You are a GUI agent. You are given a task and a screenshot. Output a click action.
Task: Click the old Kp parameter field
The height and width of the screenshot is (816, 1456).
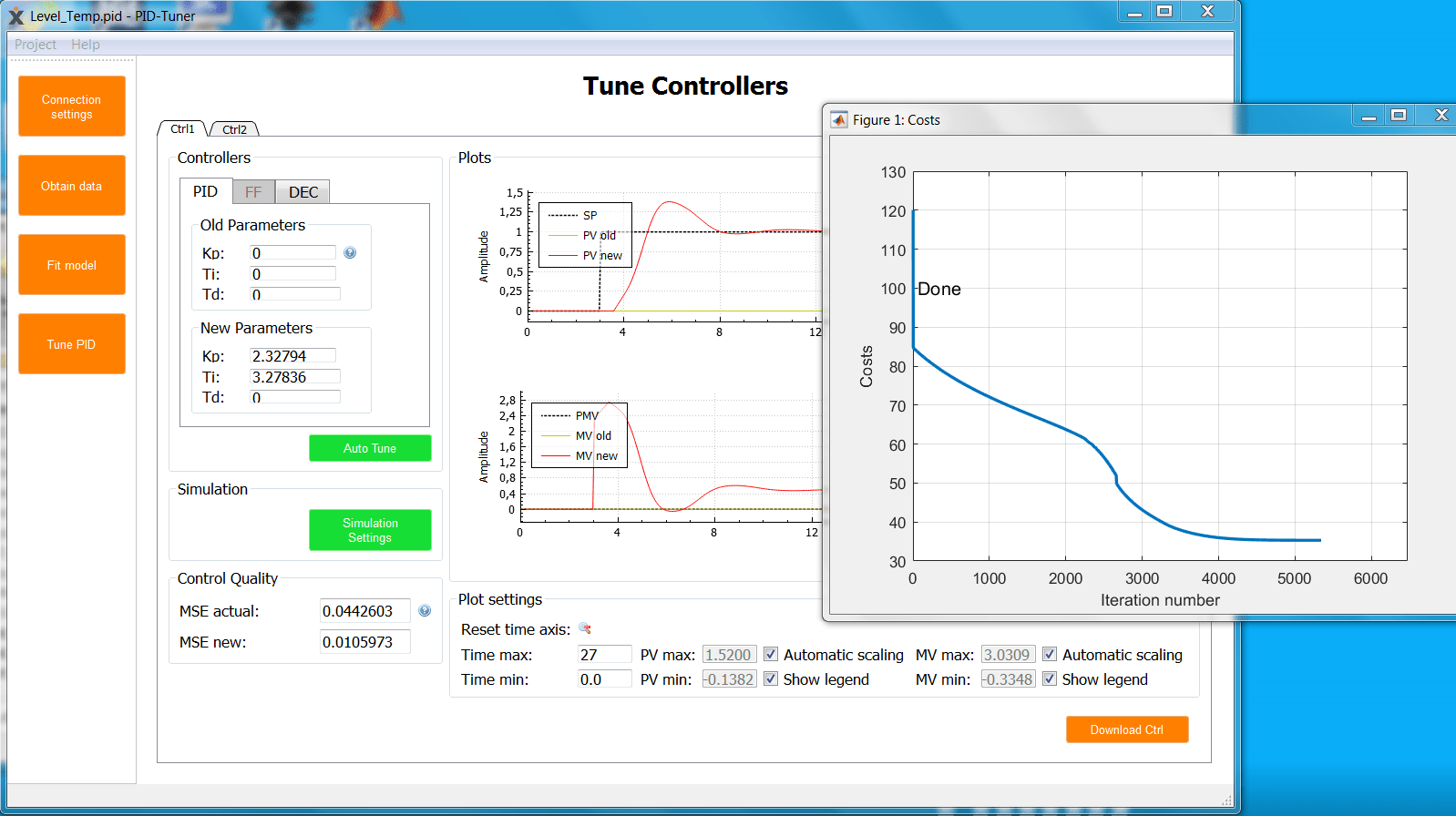293,253
